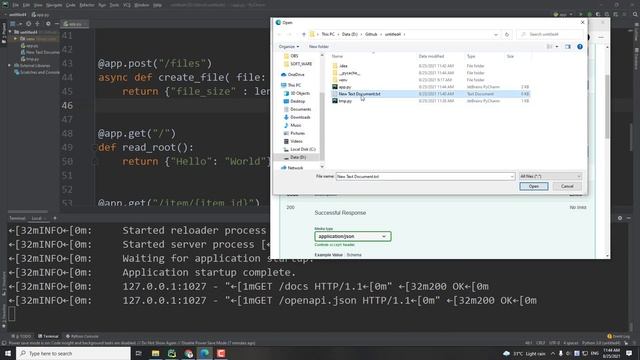The image size is (640, 360).
Task: Open All files type filter dropdown
Action: [x=550, y=176]
